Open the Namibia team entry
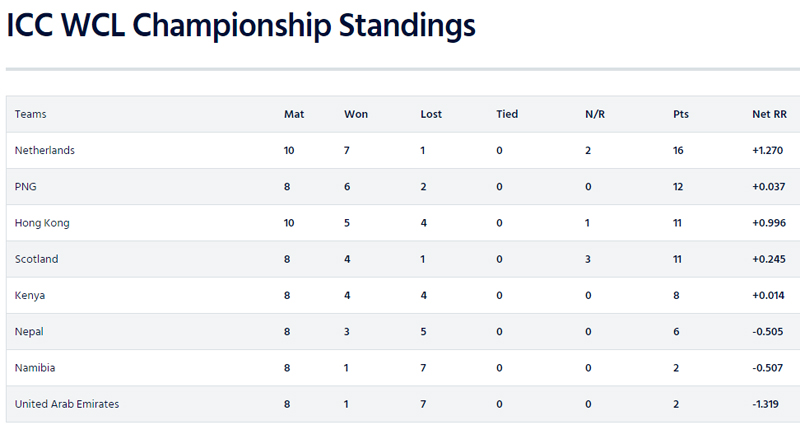Viewport: 800px width, 439px height. click(x=36, y=367)
